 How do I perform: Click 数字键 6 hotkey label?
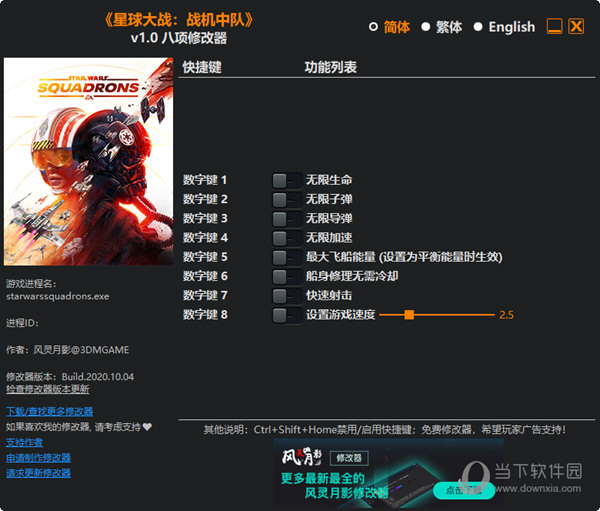[x=205, y=276]
